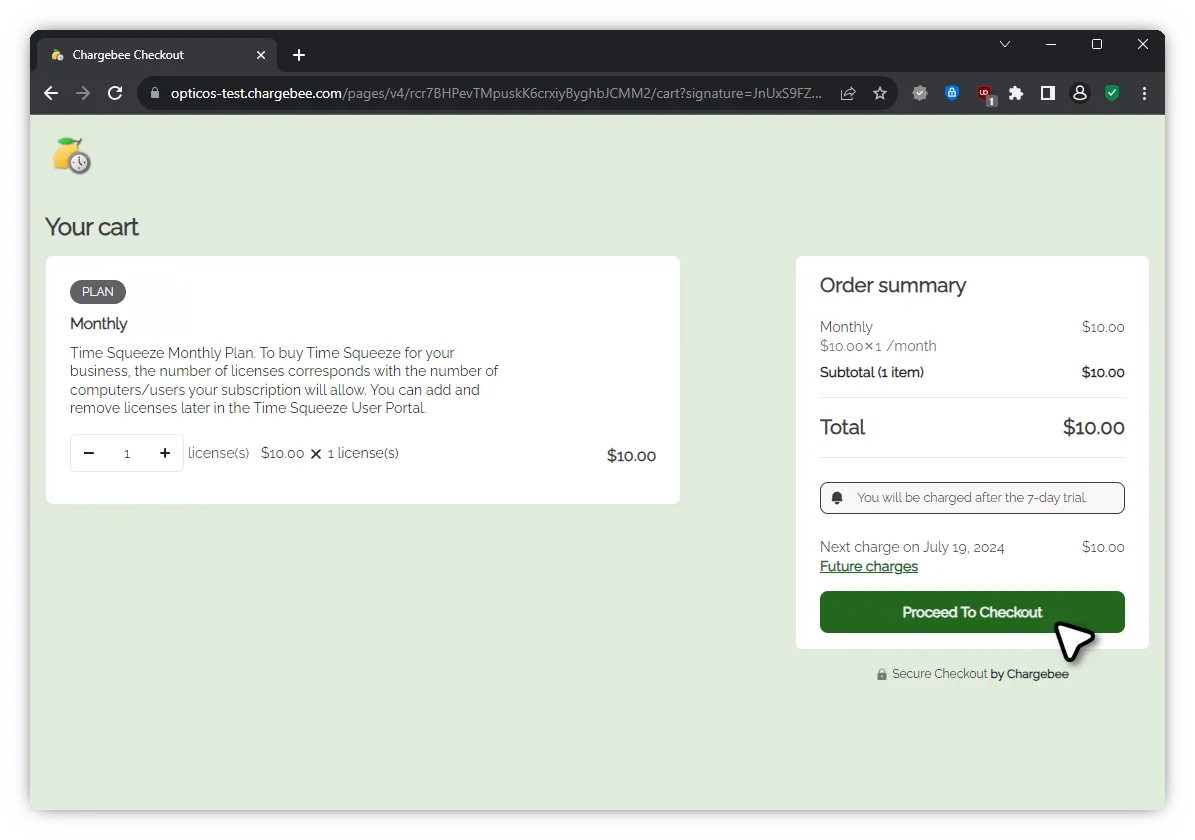Decrease license quantity with minus button

click(x=89, y=453)
